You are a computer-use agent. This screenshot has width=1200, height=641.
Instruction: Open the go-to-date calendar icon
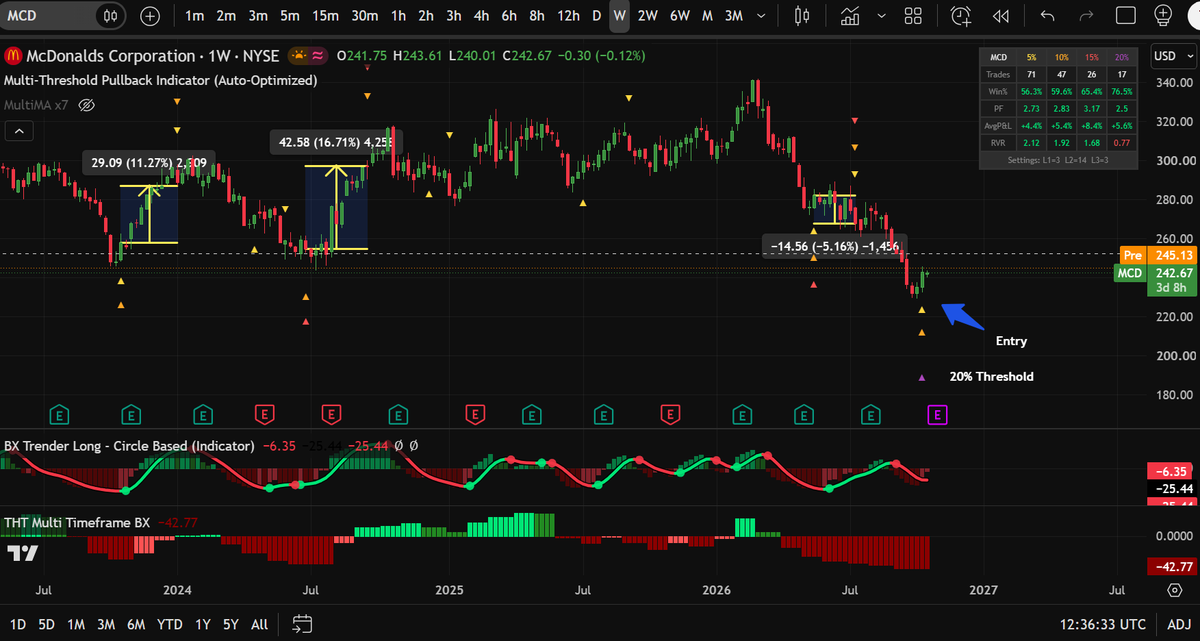(301, 625)
